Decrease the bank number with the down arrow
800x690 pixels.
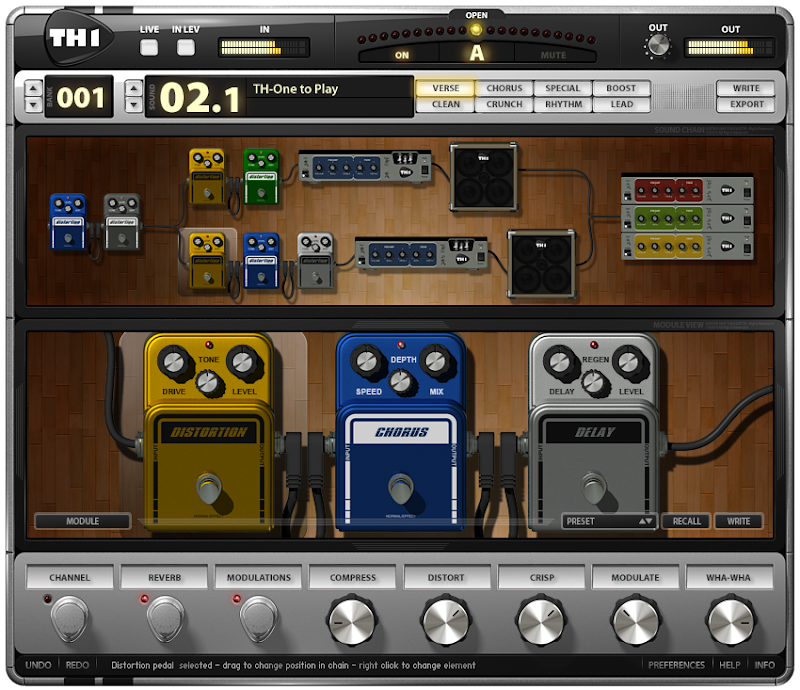tap(33, 105)
